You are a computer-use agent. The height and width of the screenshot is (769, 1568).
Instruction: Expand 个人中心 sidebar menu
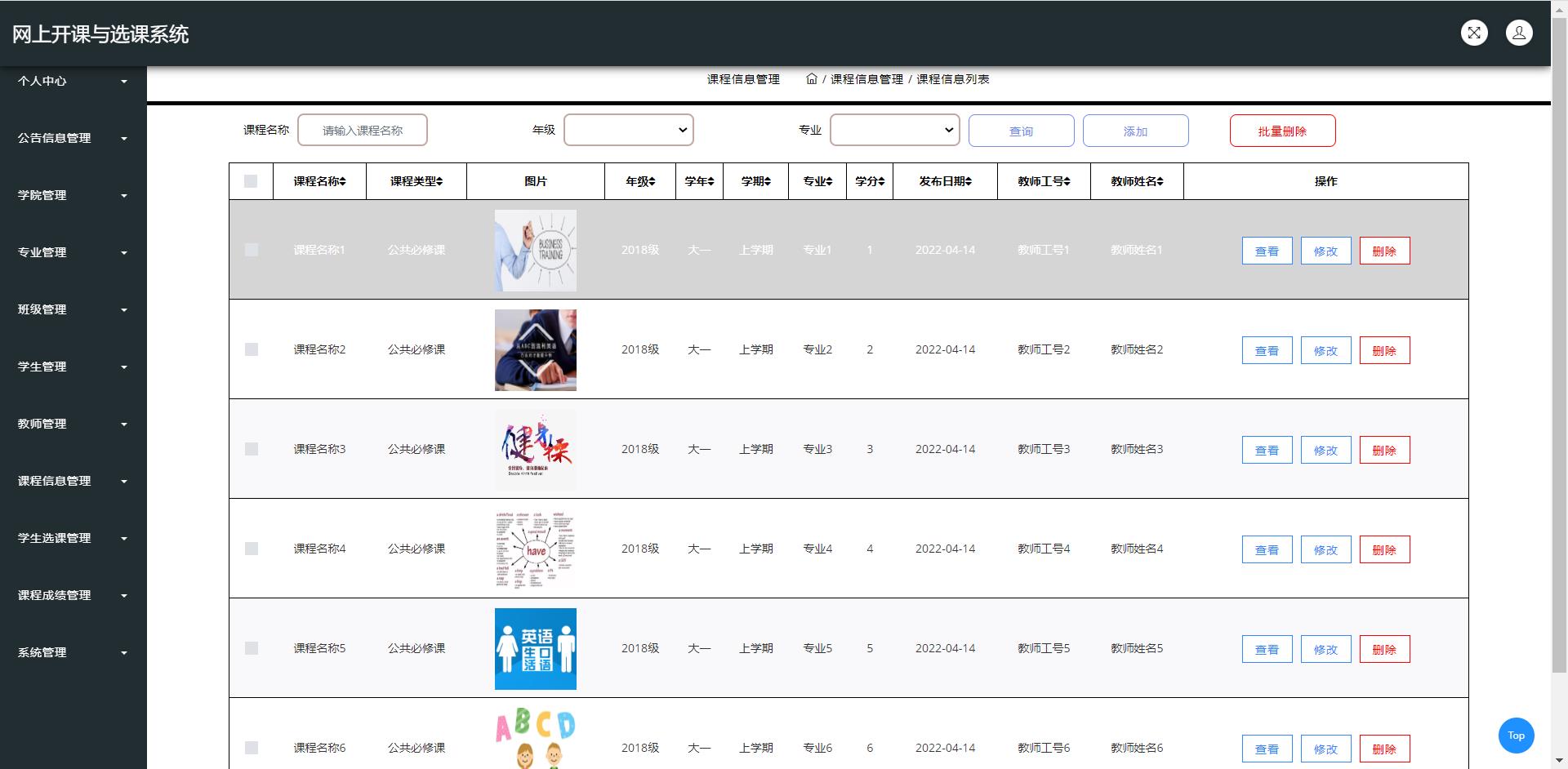click(73, 81)
